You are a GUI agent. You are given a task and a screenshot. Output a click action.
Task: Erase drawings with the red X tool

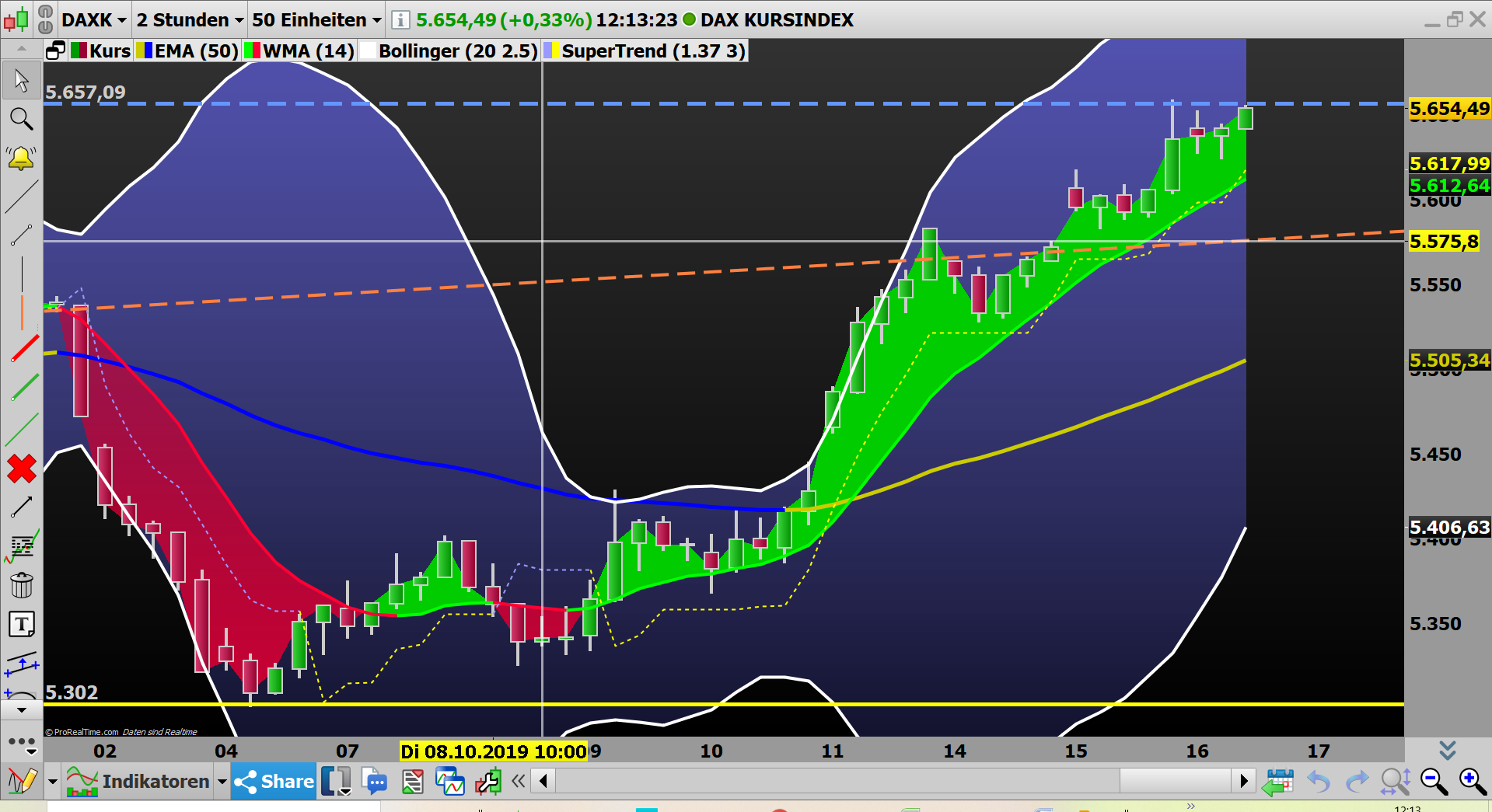click(x=22, y=469)
